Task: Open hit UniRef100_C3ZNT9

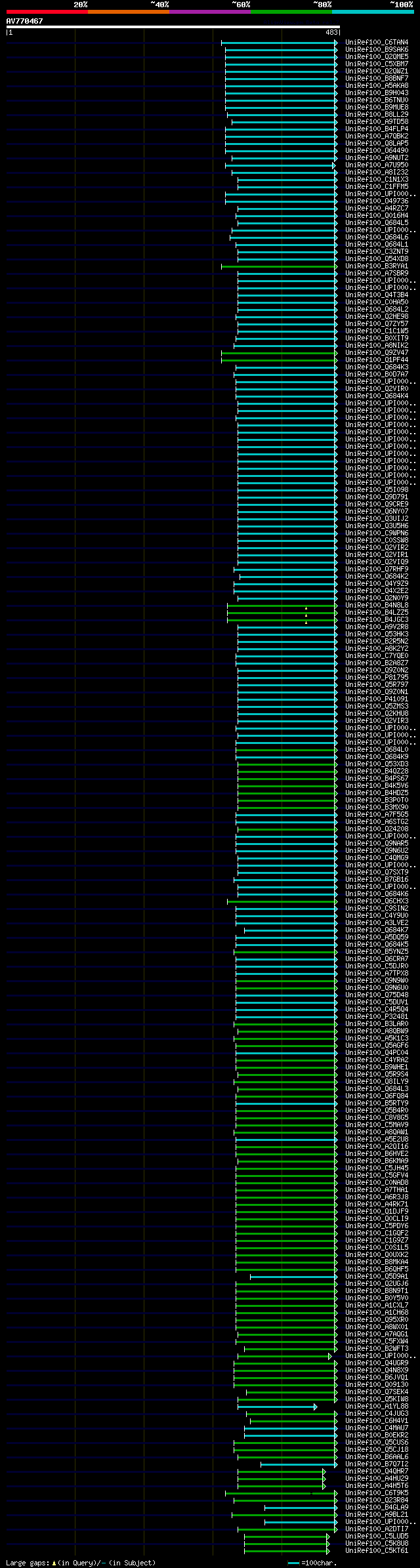Action: (x=377, y=252)
